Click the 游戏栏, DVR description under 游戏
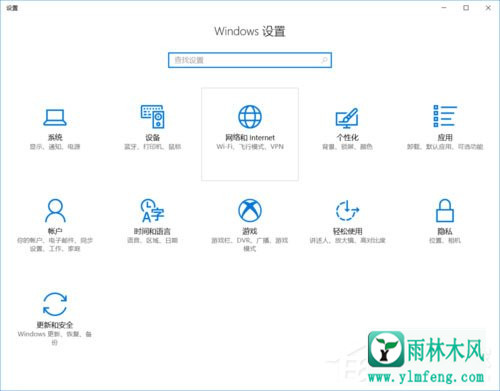500x391 pixels. click(250, 244)
